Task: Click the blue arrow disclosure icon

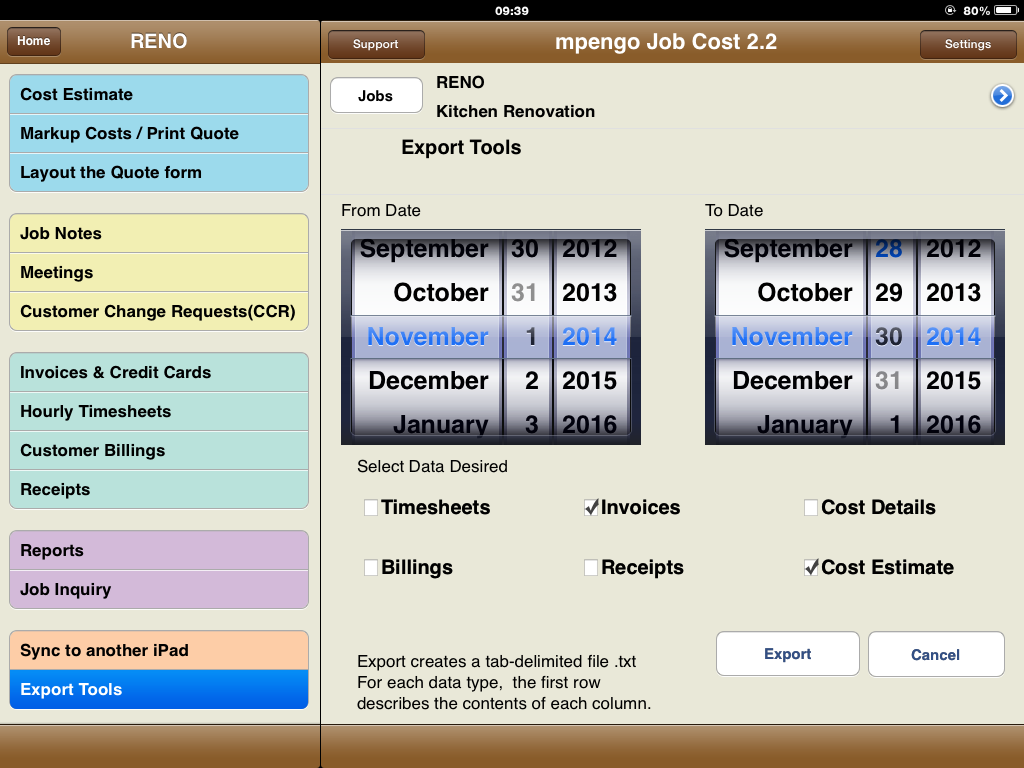Action: (x=1002, y=96)
